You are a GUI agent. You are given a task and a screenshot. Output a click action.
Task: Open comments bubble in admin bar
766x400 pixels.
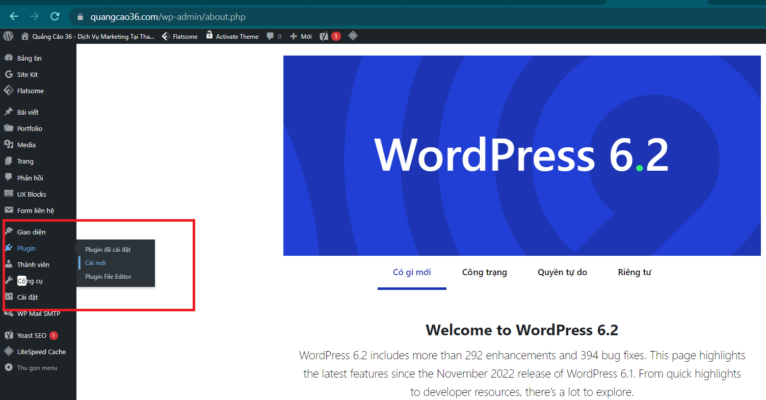point(274,36)
